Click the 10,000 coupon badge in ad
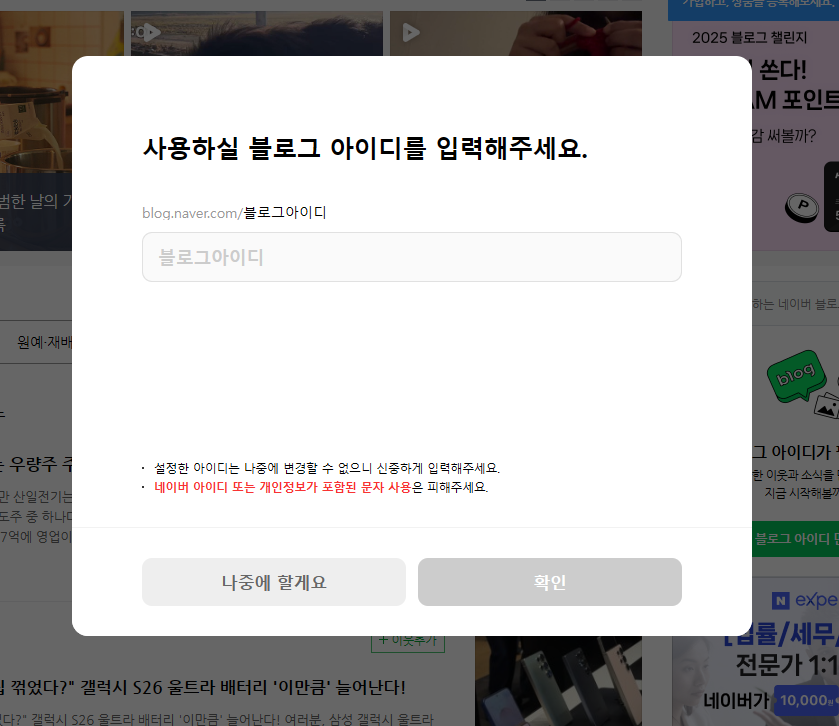839x726 pixels. tap(806, 700)
